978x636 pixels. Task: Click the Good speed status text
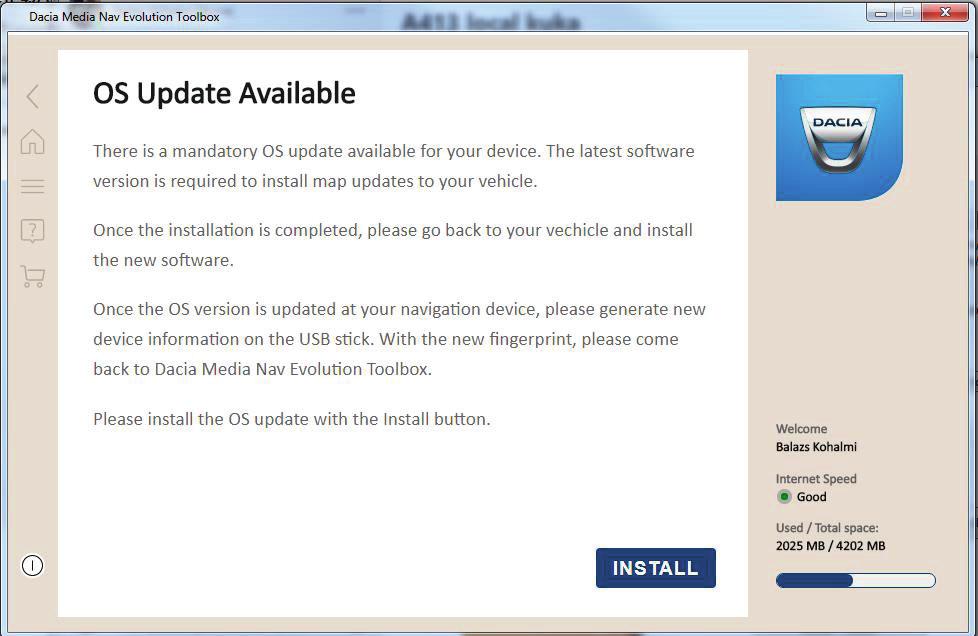click(x=811, y=497)
